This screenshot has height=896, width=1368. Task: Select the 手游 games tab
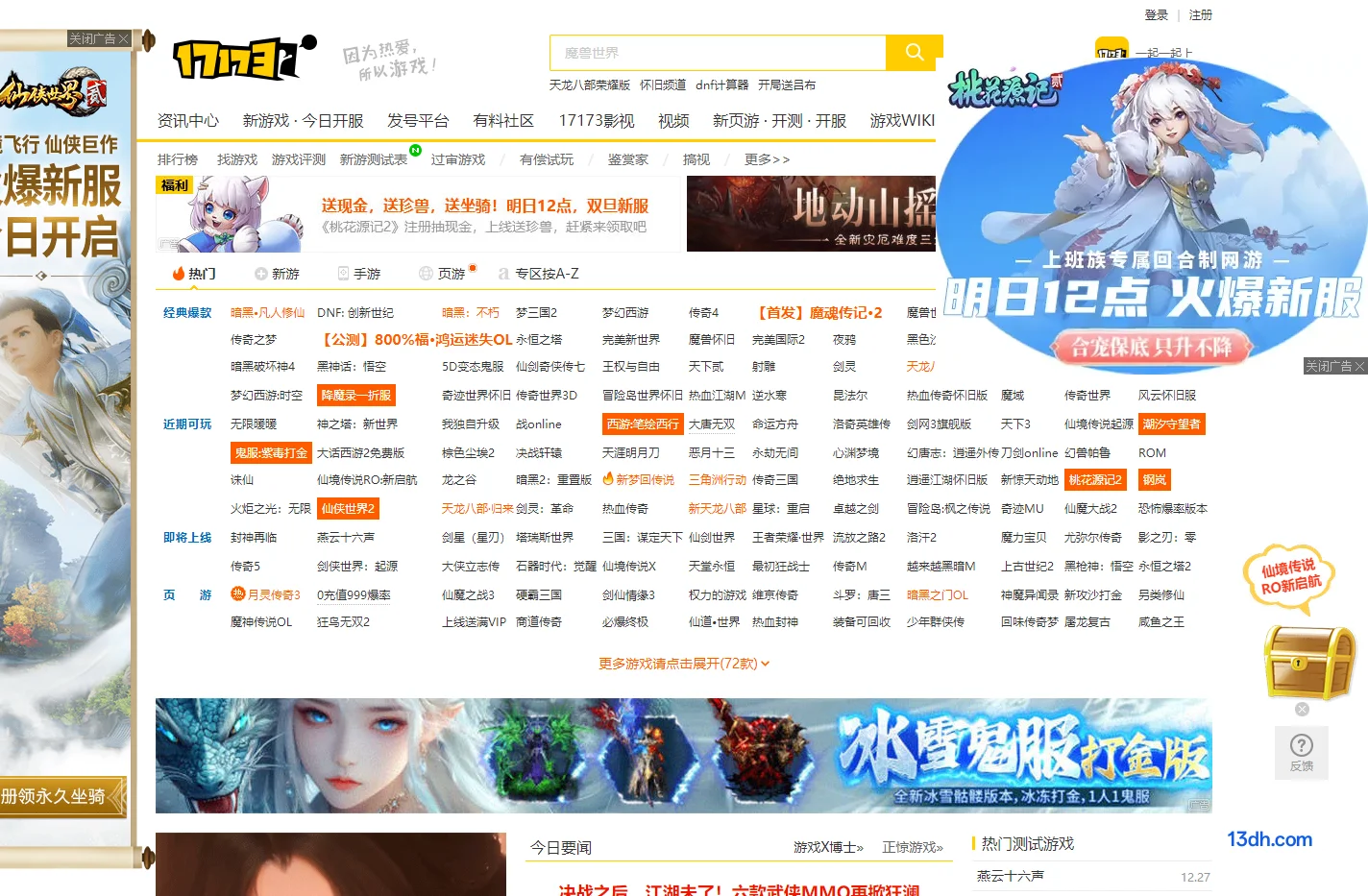click(359, 274)
